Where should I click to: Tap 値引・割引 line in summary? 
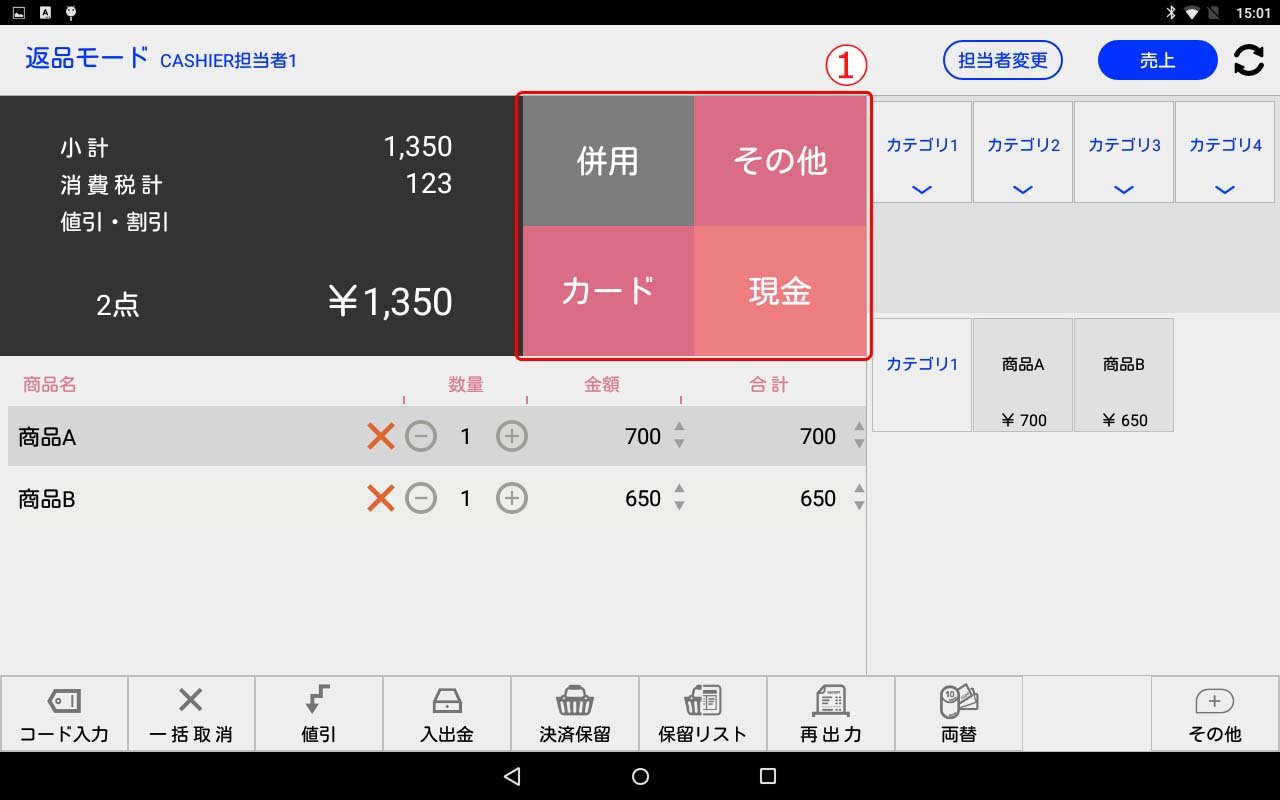pos(115,222)
